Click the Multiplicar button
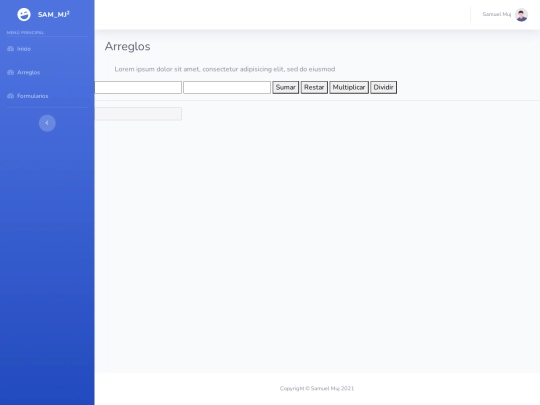Image resolution: width=540 pixels, height=405 pixels. click(349, 87)
